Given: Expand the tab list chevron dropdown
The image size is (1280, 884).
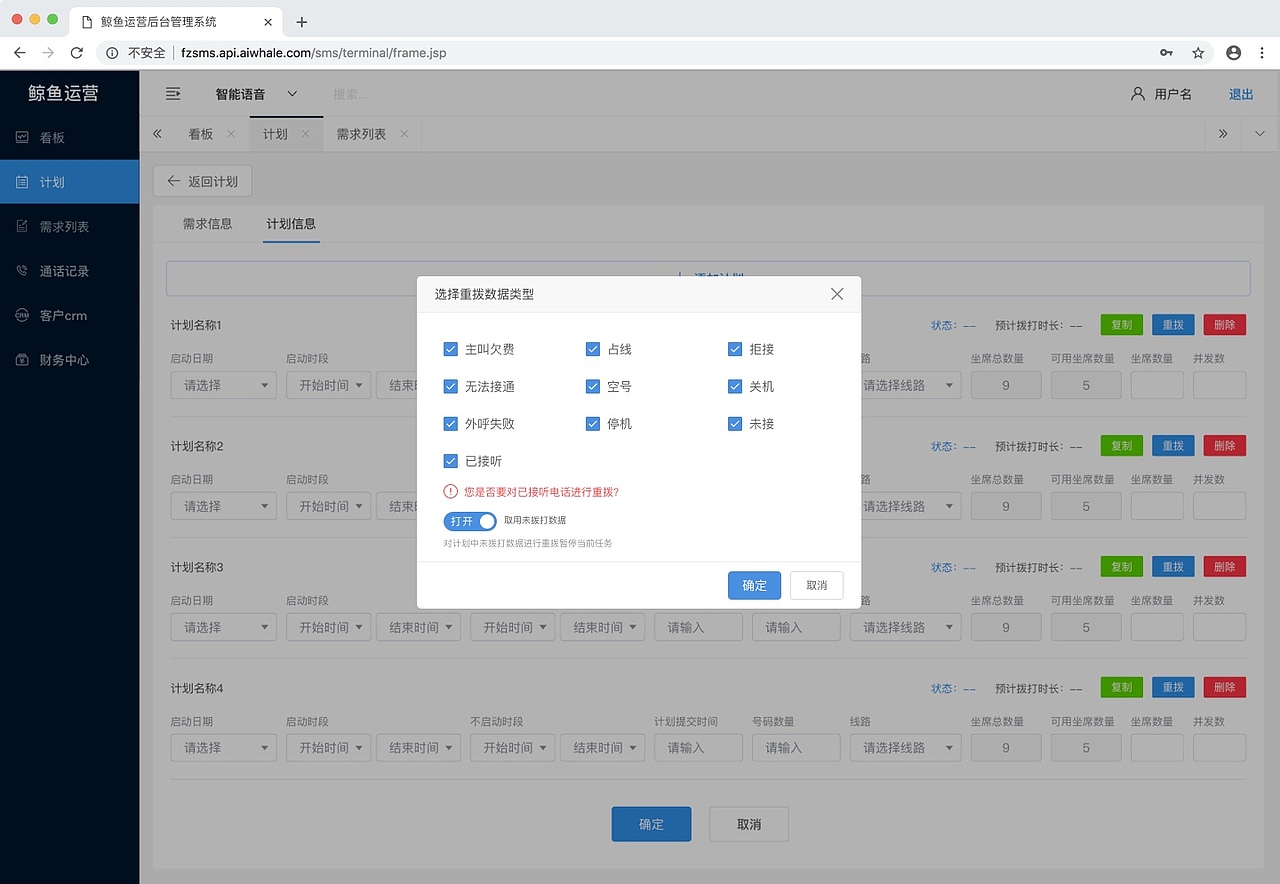Looking at the screenshot, I should (x=1259, y=133).
